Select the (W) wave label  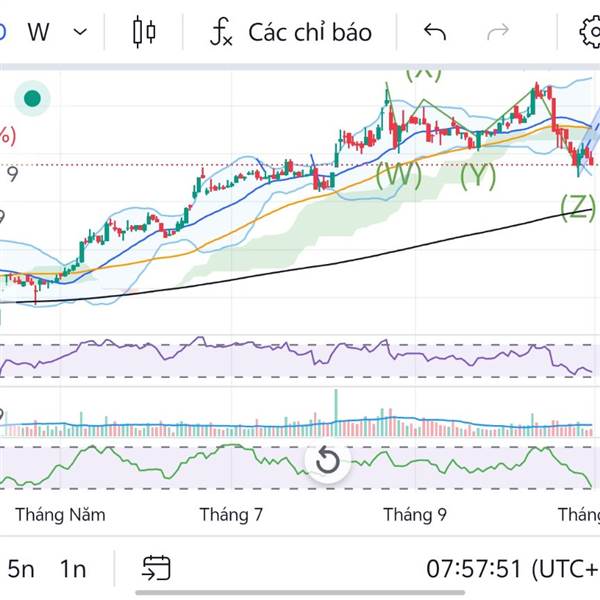coord(397,176)
